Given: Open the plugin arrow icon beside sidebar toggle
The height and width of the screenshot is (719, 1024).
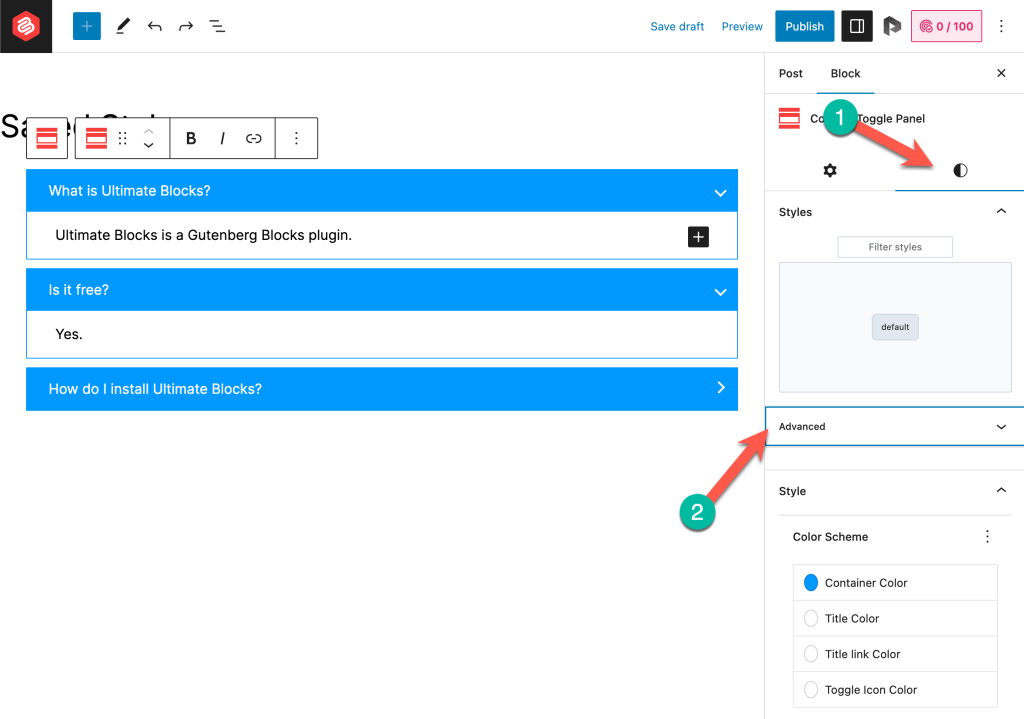Looking at the screenshot, I should 892,26.
